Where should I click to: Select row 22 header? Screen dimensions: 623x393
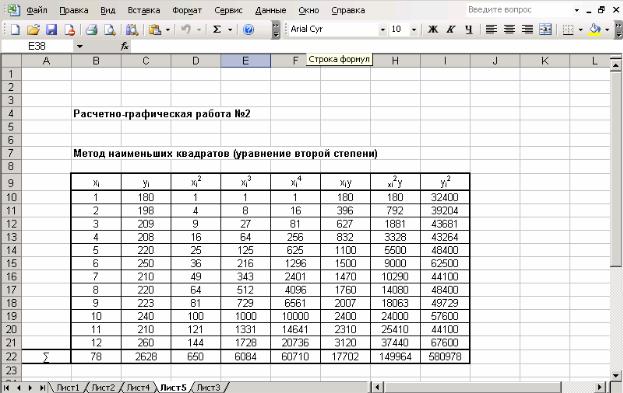coord(11,356)
